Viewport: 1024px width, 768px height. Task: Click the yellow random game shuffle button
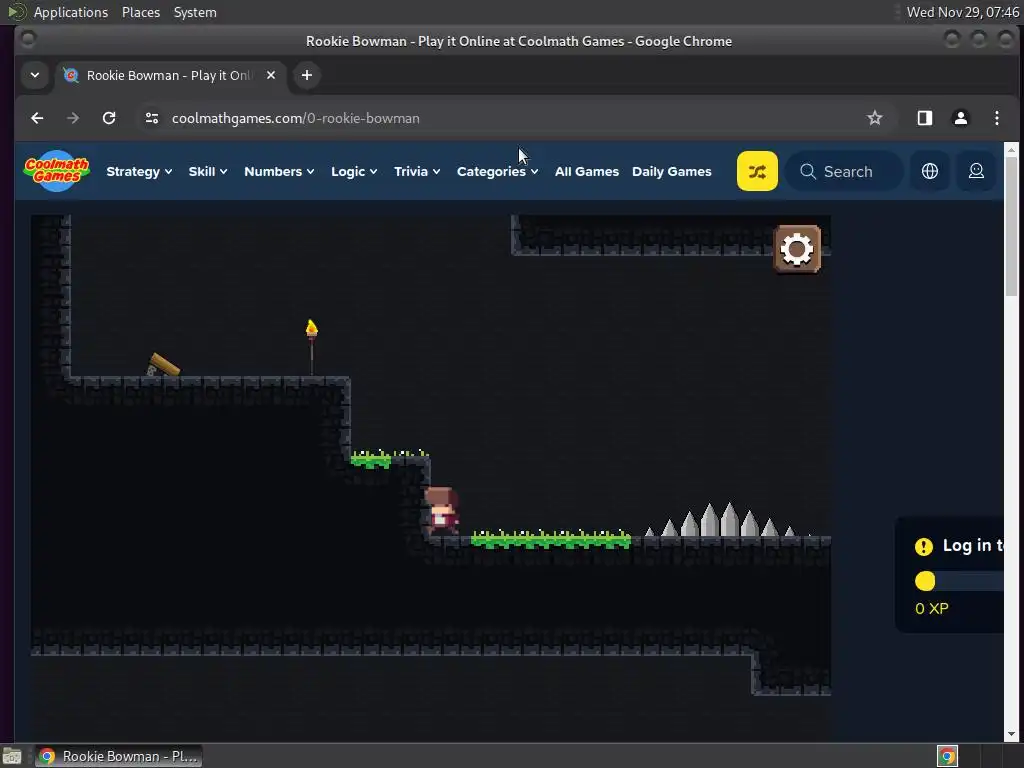(x=757, y=171)
